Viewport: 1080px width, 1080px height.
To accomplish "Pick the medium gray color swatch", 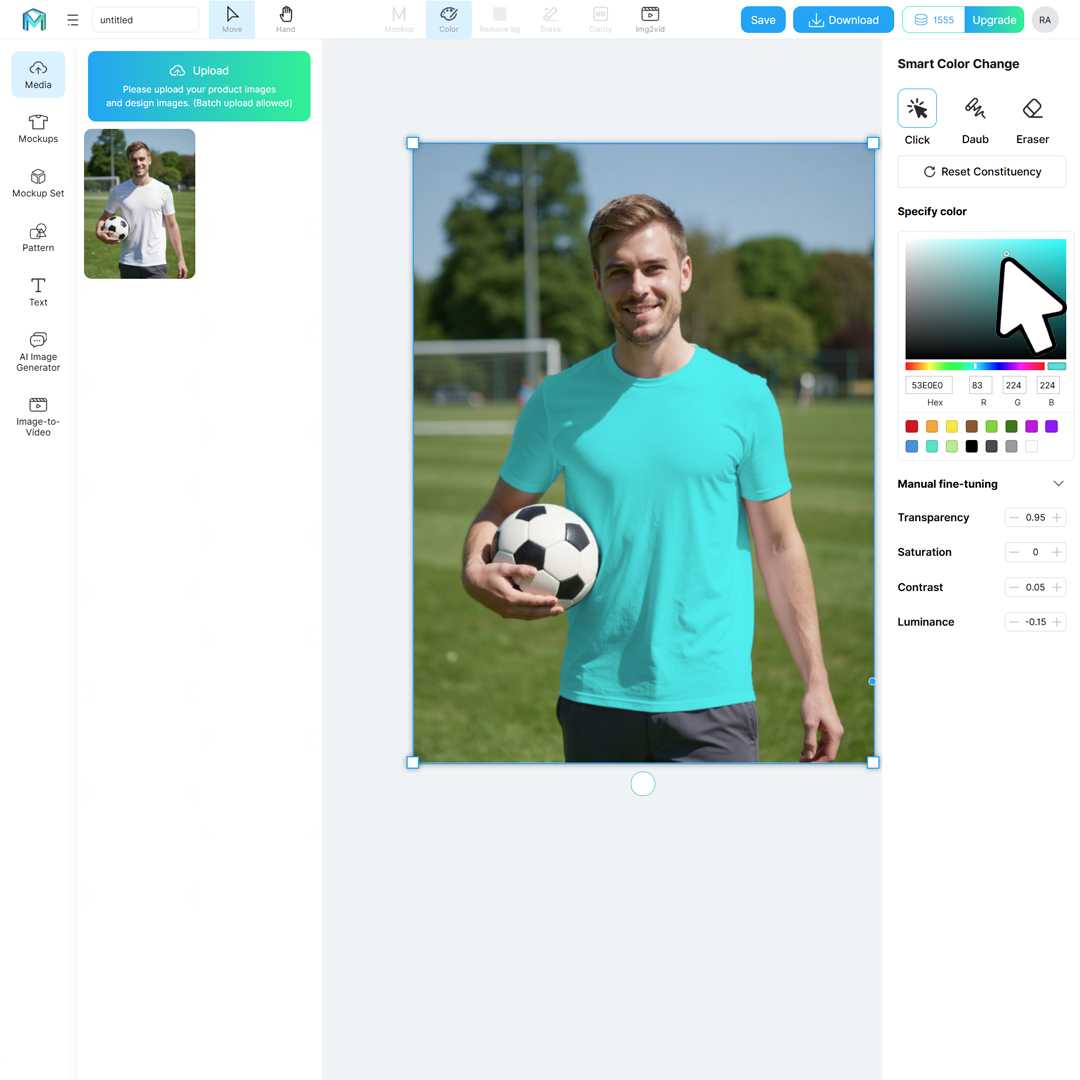I will (x=1011, y=446).
